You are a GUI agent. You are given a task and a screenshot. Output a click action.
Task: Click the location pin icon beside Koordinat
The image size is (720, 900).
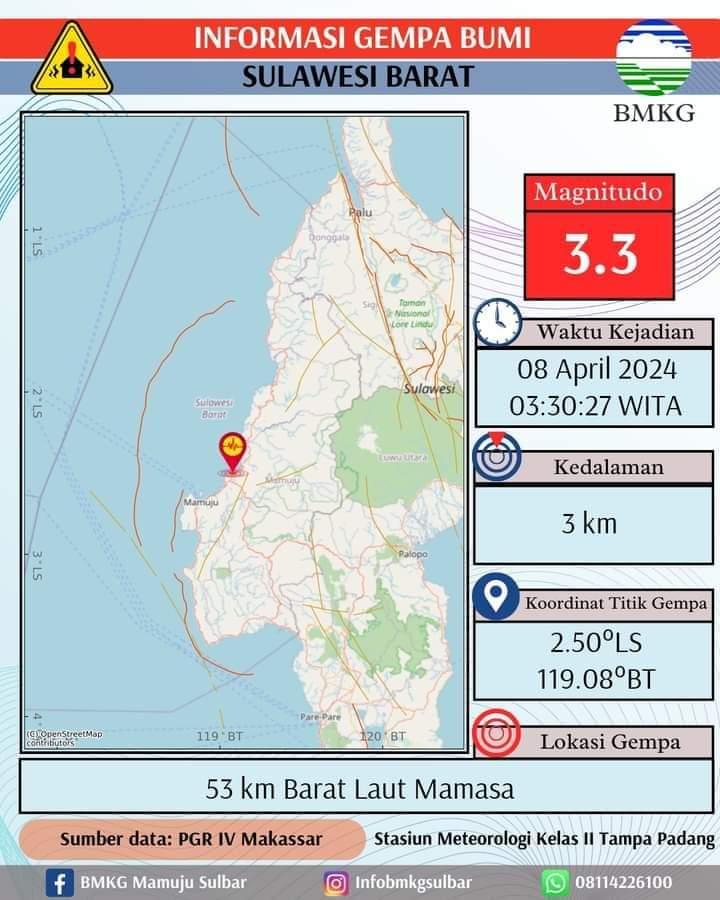pos(496,596)
